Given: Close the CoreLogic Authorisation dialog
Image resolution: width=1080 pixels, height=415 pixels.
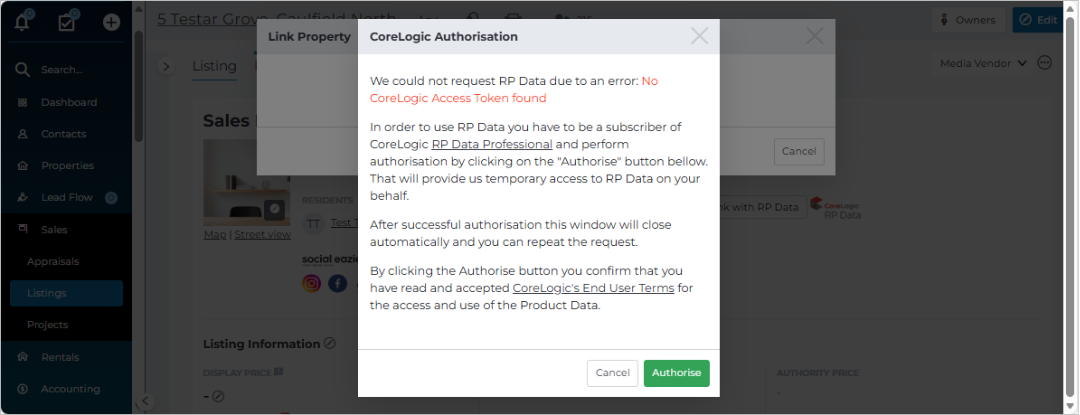Looking at the screenshot, I should pos(699,36).
